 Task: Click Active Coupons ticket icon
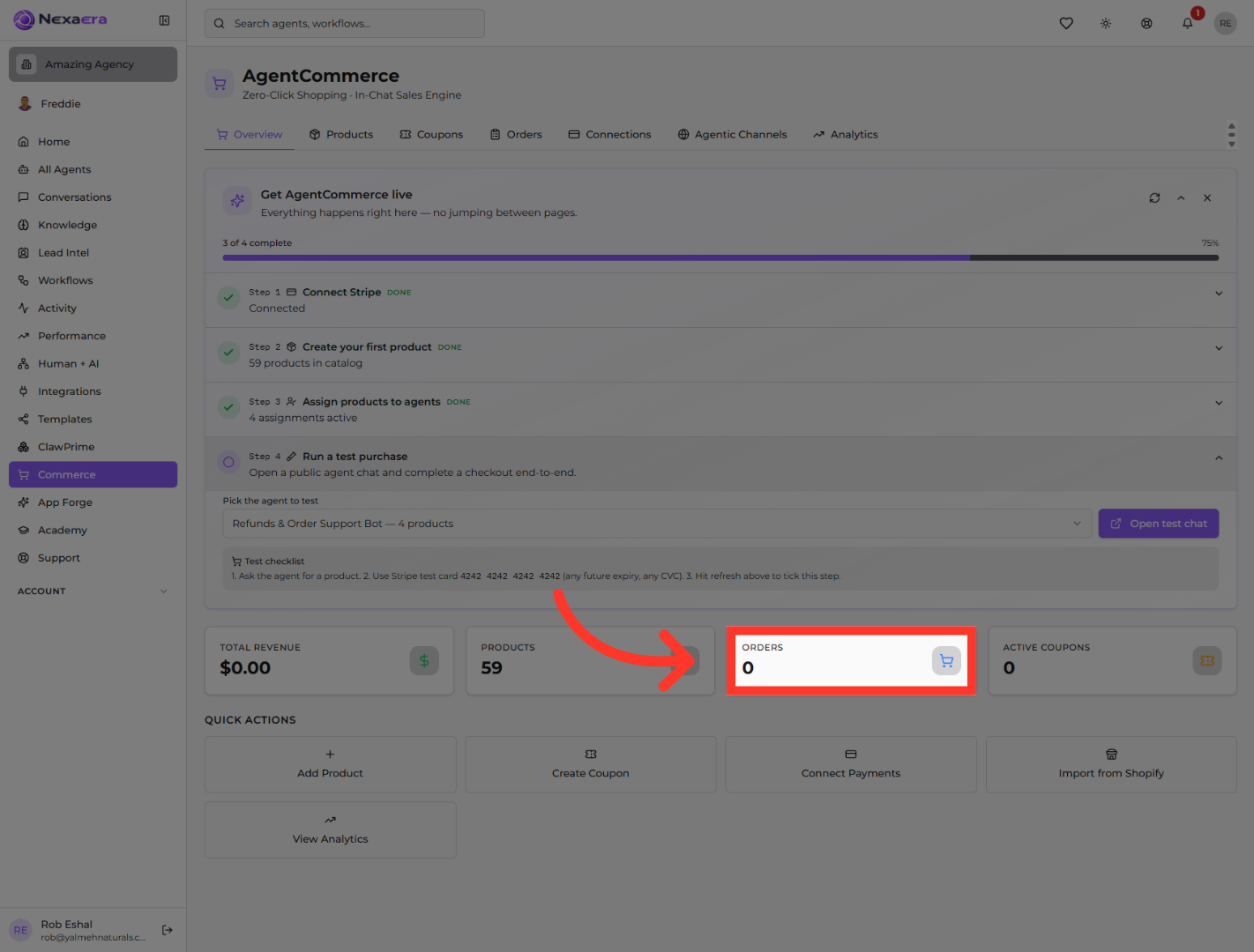tap(1207, 661)
